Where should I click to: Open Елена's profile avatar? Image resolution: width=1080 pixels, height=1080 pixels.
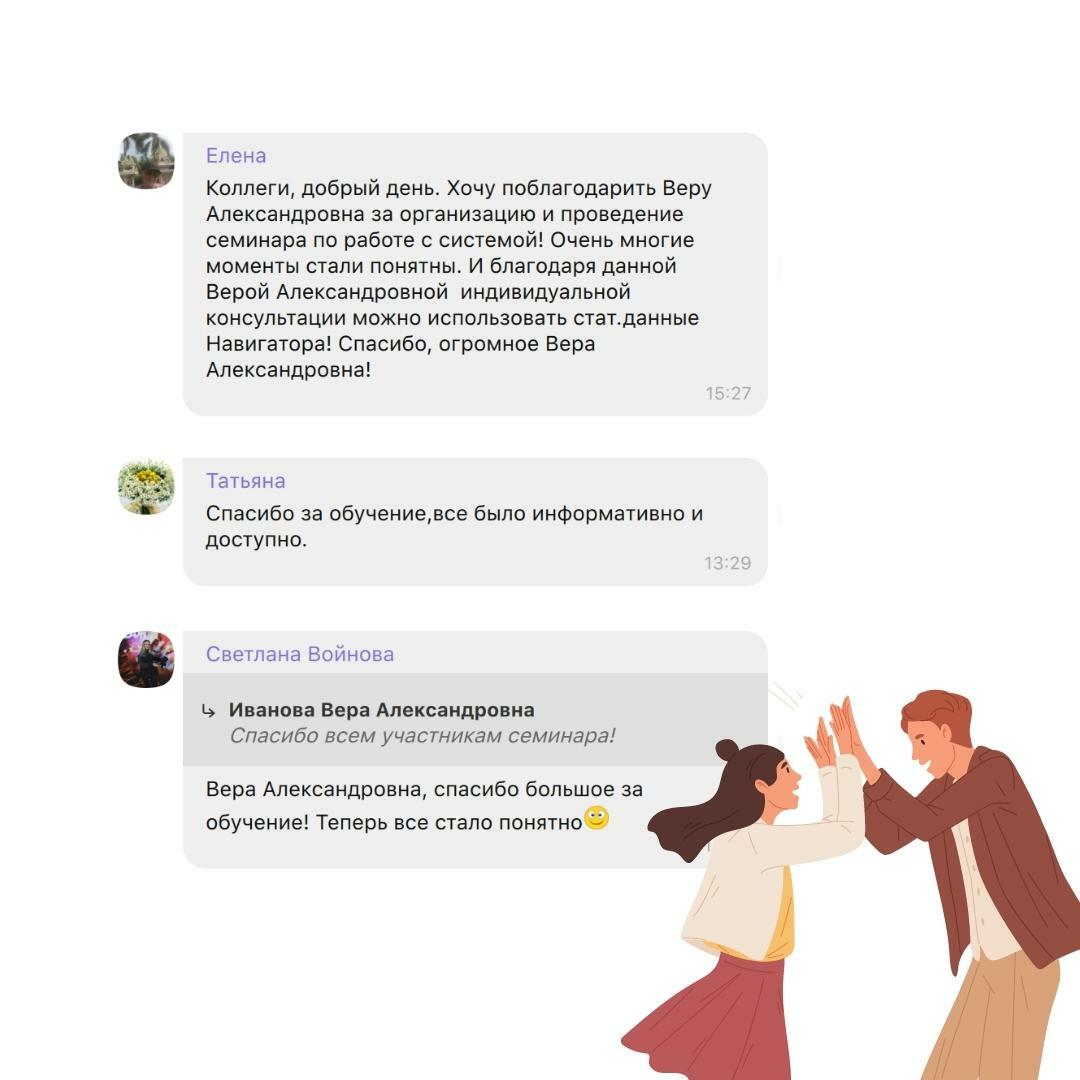pyautogui.click(x=146, y=160)
